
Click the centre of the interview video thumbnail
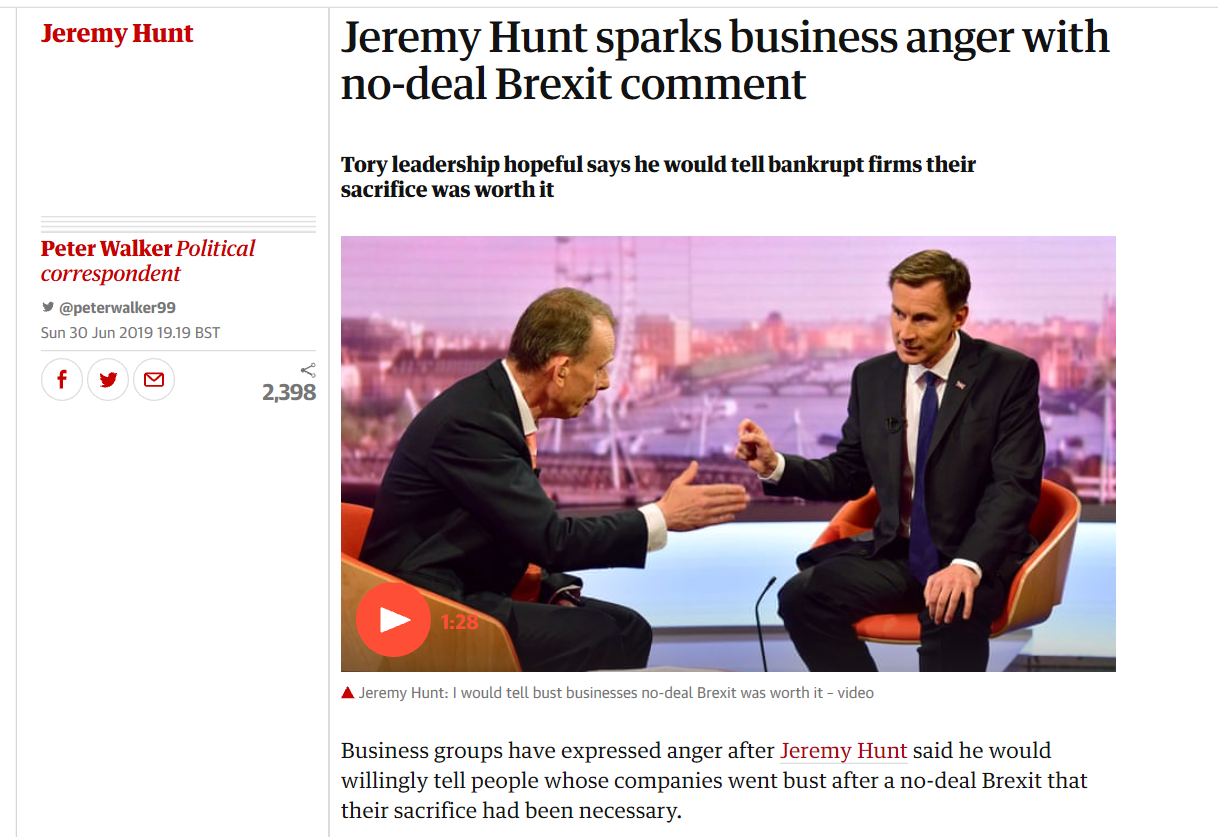click(728, 453)
